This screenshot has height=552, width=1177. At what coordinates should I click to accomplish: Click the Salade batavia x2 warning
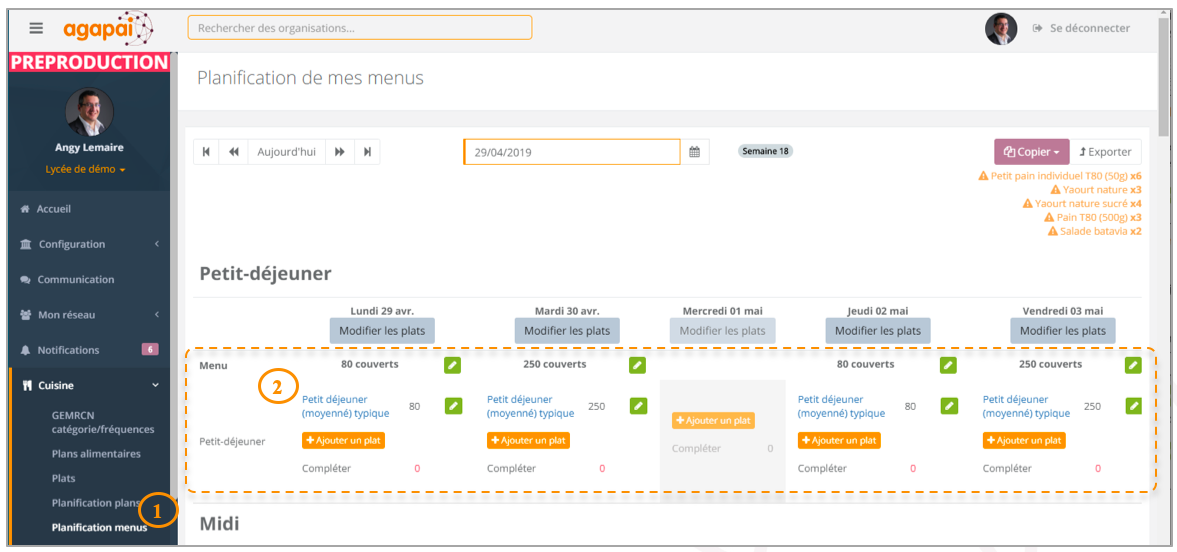1094,231
